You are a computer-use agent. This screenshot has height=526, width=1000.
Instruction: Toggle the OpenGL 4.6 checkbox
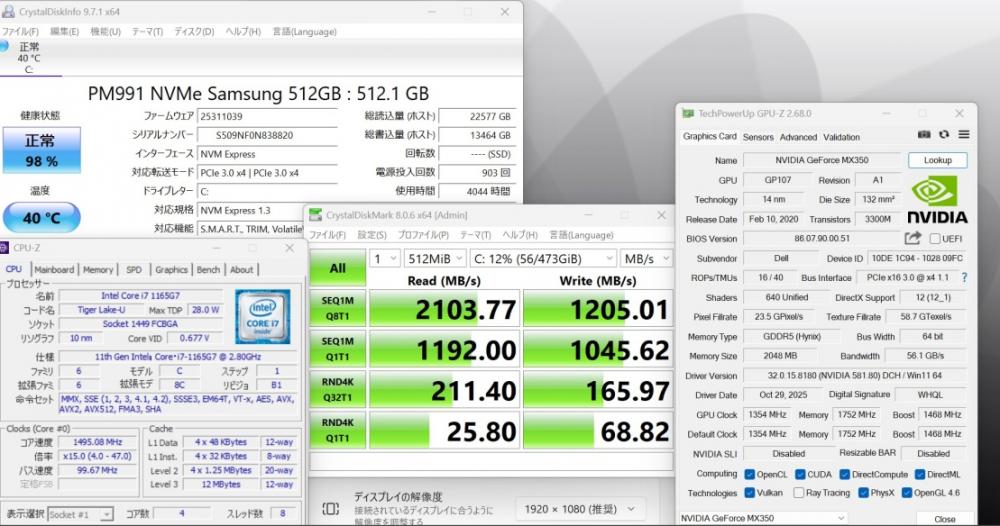click(x=907, y=493)
